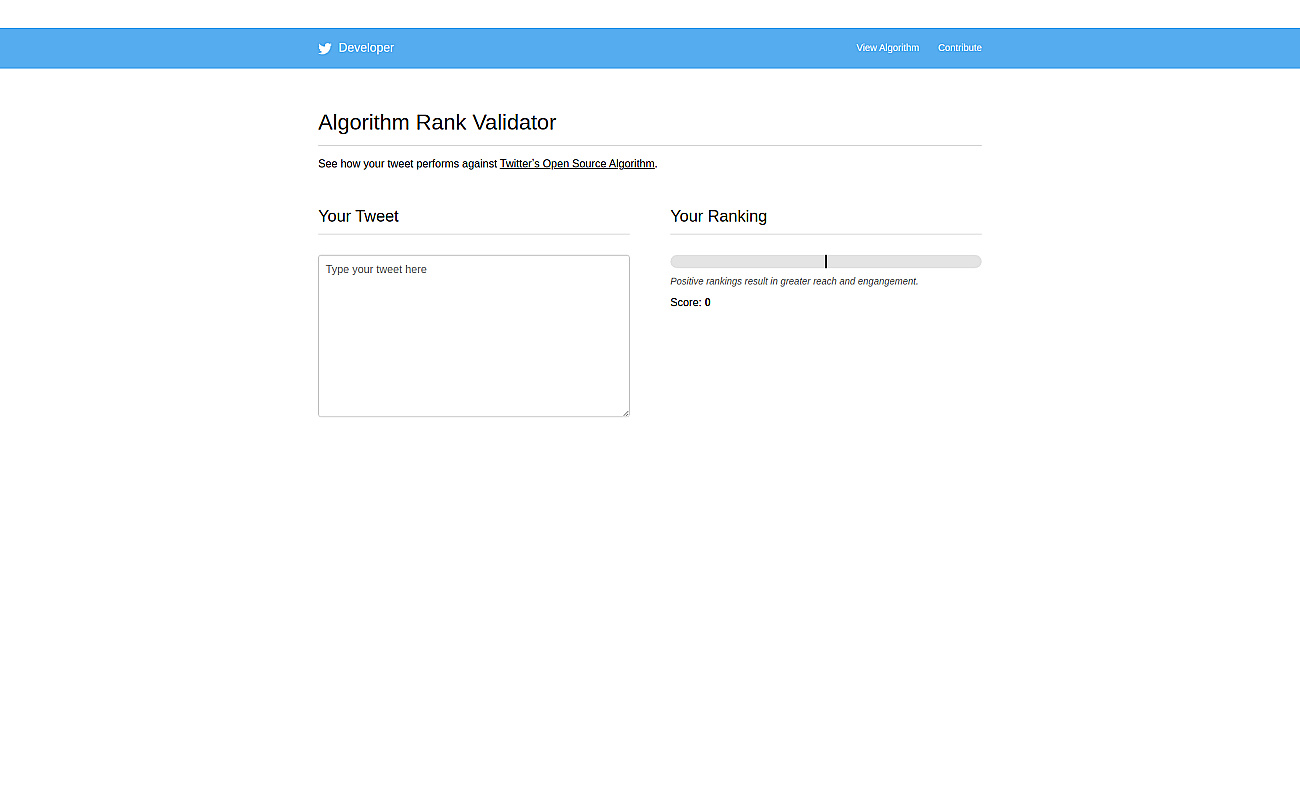This screenshot has height=788, width=1300.
Task: Follow the Twitter's Open Source Algorithm link
Action: (577, 164)
